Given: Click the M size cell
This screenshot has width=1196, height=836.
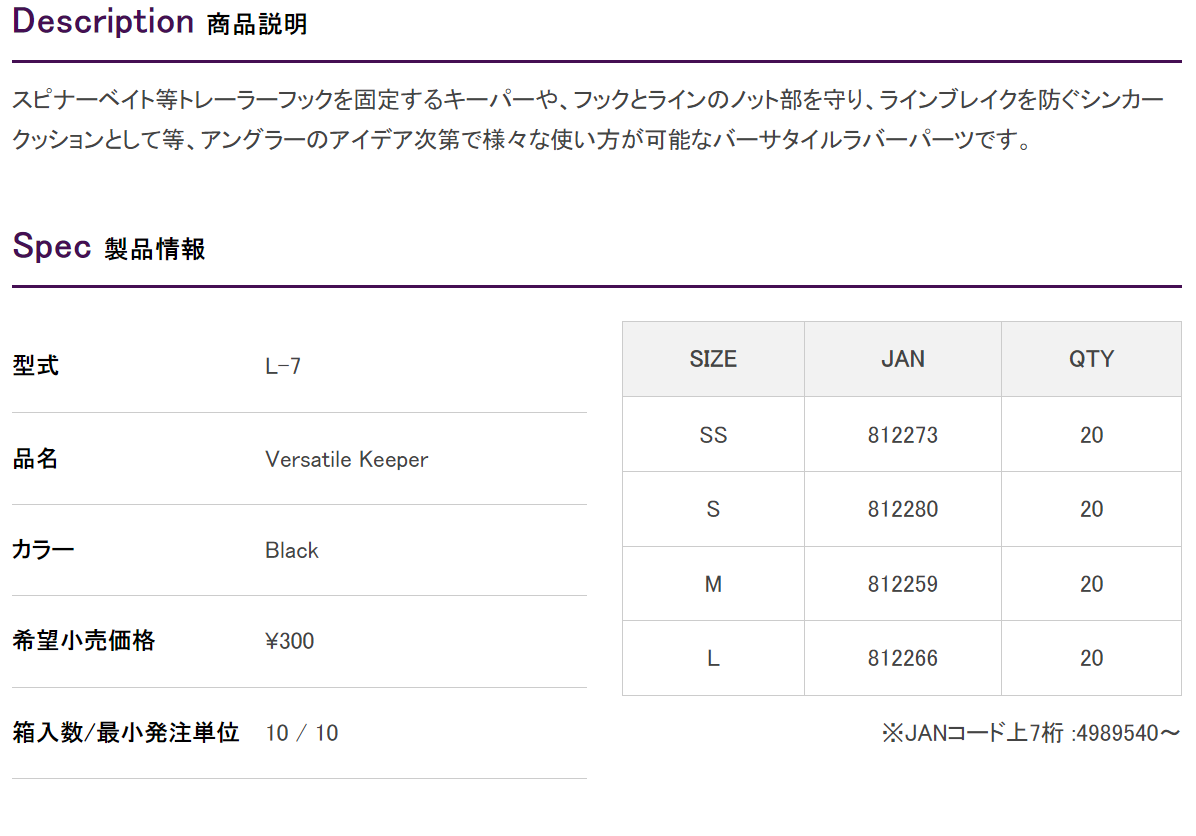Looking at the screenshot, I should coord(713,584).
